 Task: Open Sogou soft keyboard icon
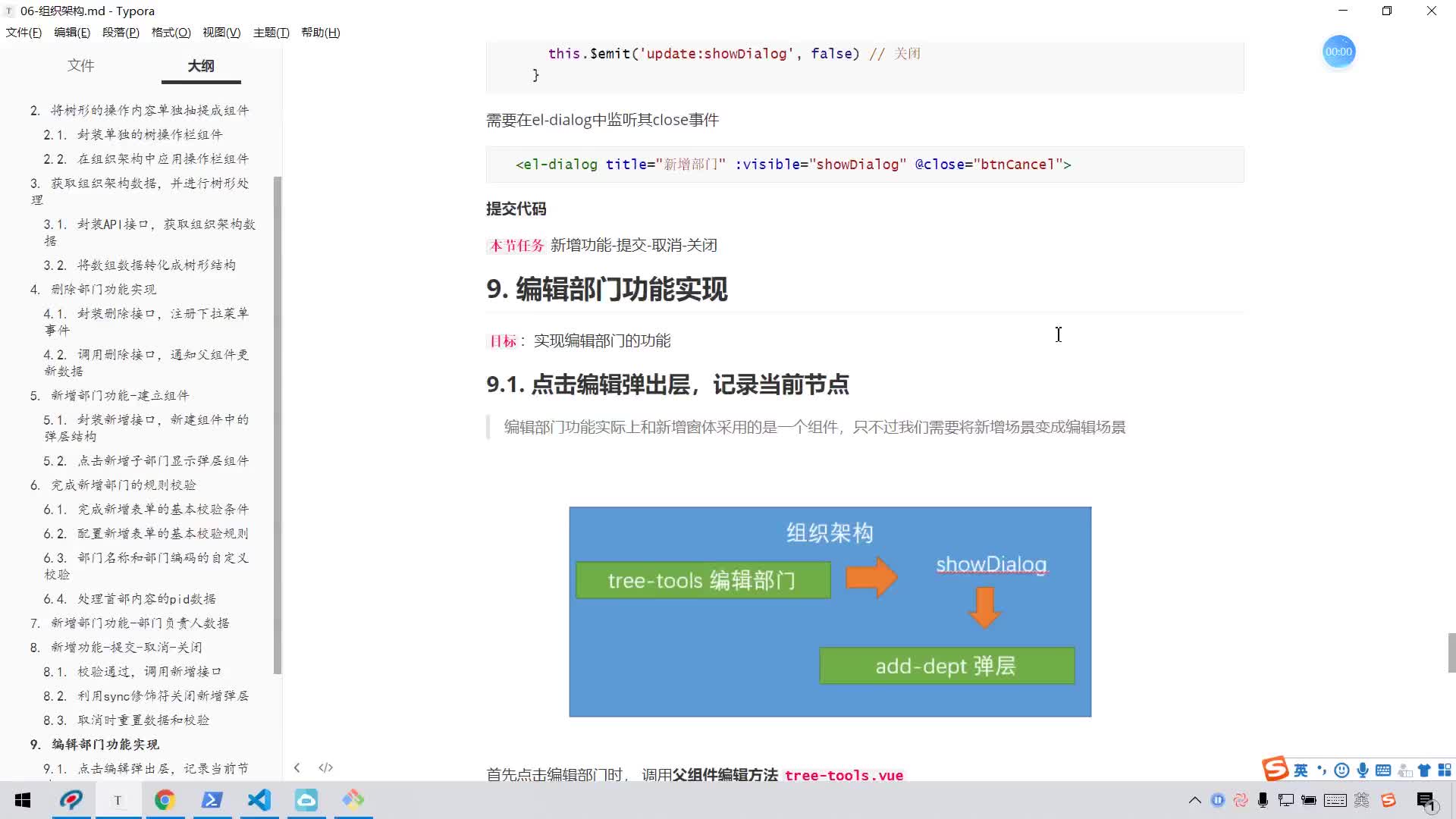1383,770
